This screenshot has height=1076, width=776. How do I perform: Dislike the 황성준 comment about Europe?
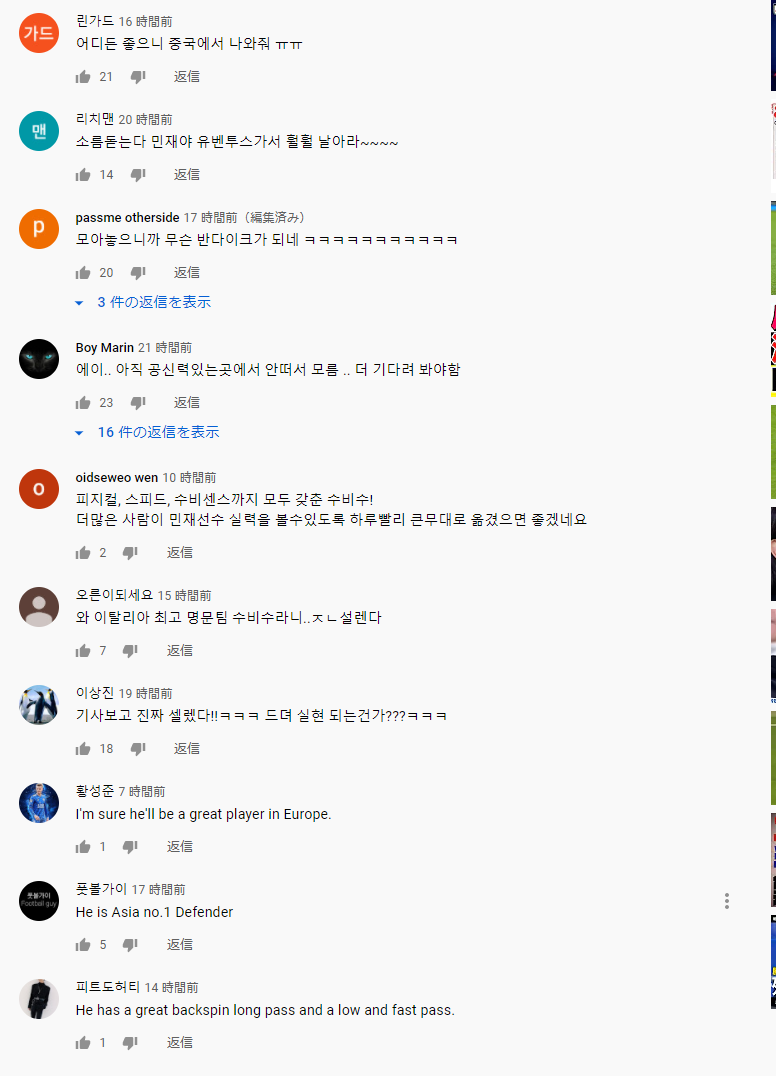[130, 847]
